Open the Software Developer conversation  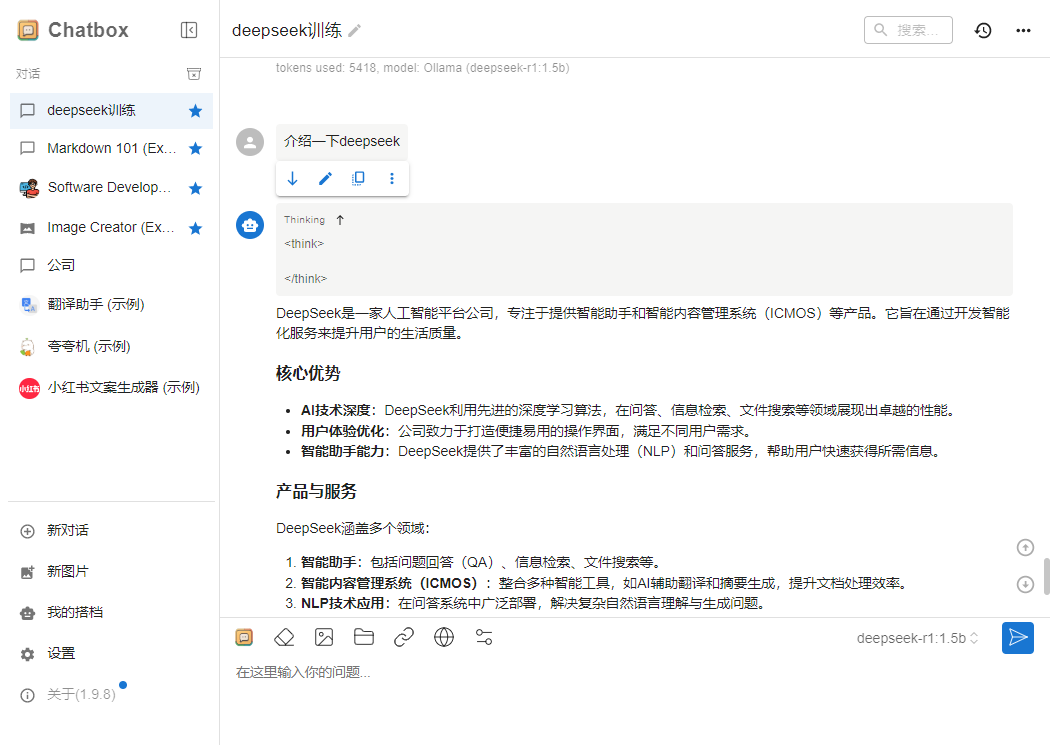111,188
